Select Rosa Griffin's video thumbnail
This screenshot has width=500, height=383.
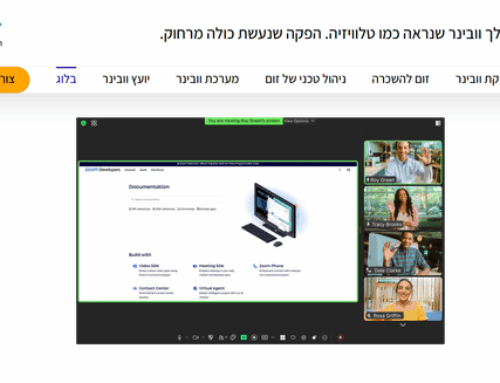click(x=403, y=299)
